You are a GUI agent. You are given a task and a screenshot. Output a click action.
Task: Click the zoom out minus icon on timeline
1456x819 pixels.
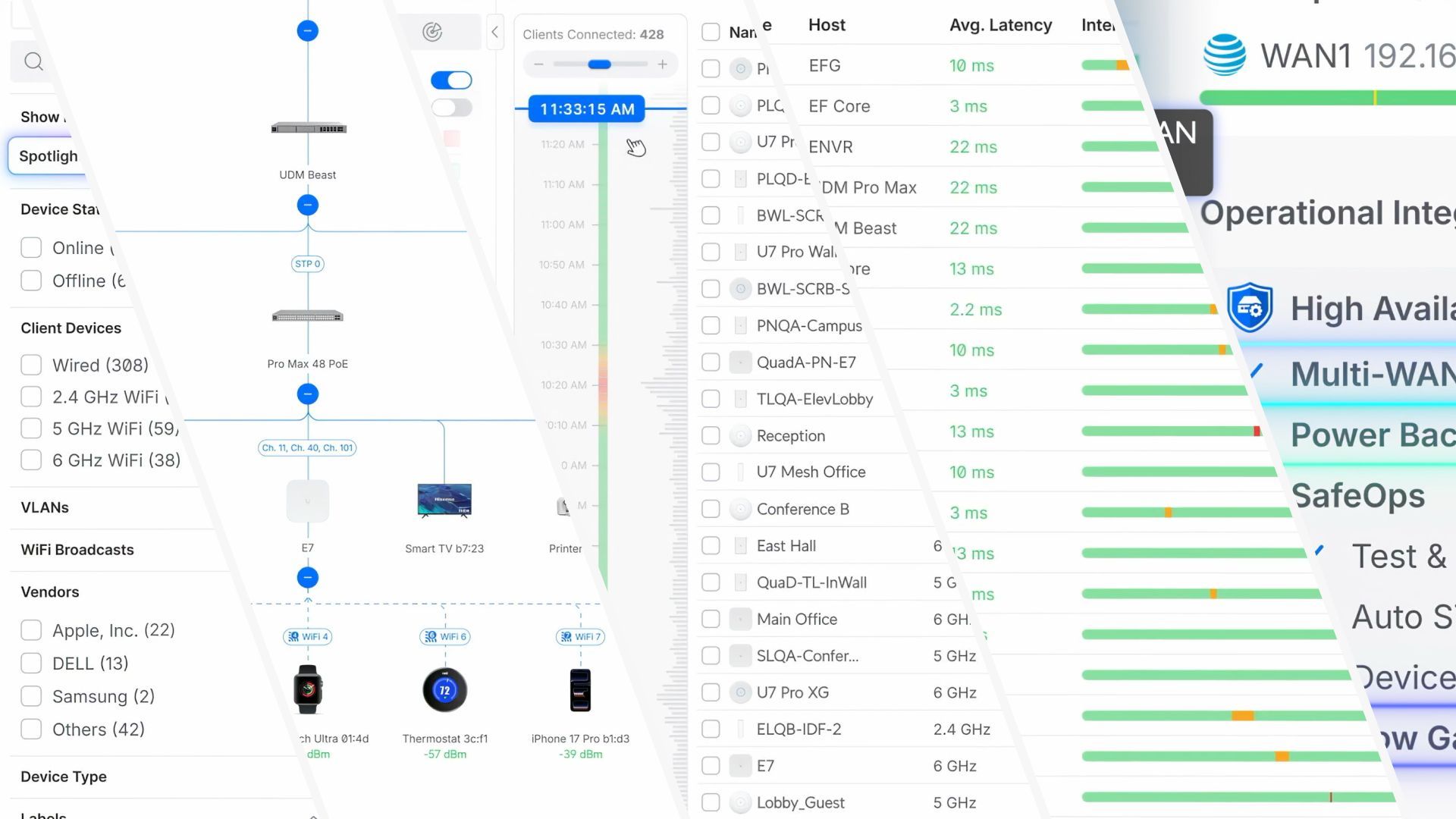click(538, 64)
